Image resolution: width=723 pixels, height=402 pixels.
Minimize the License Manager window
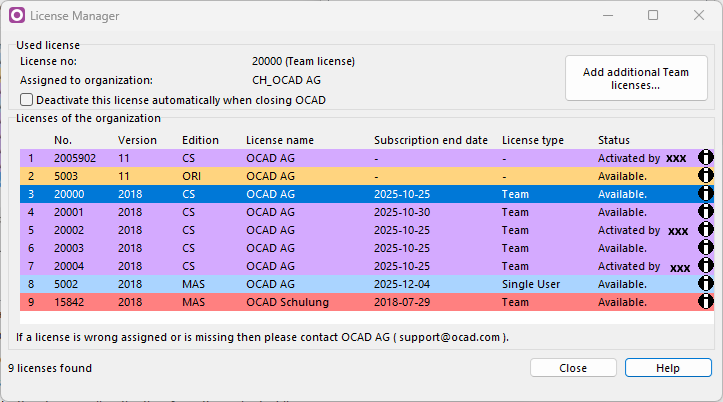608,15
